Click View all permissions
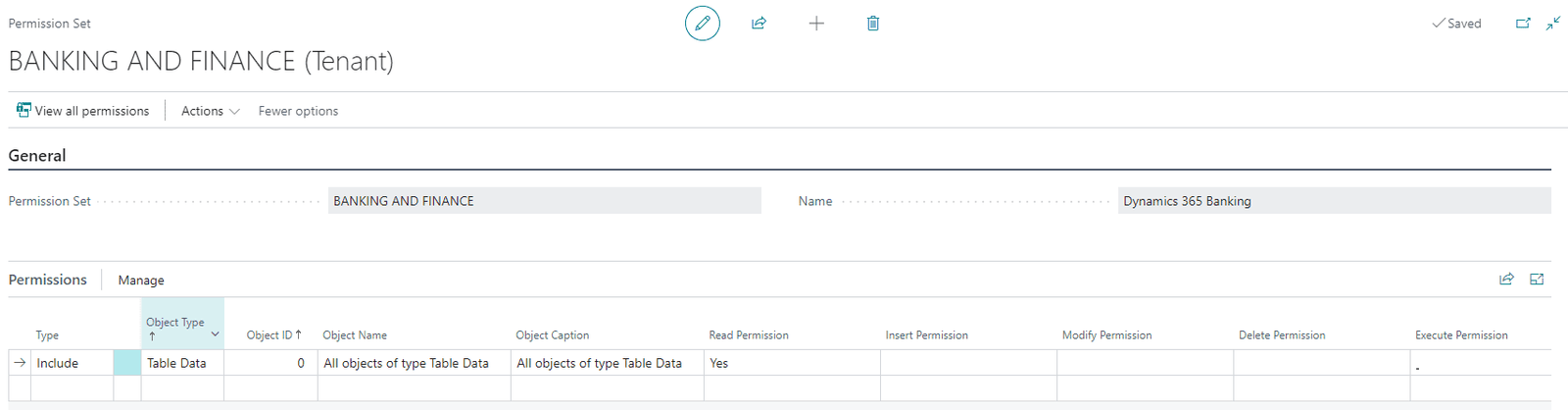The width and height of the screenshot is (1568, 410). (x=83, y=111)
